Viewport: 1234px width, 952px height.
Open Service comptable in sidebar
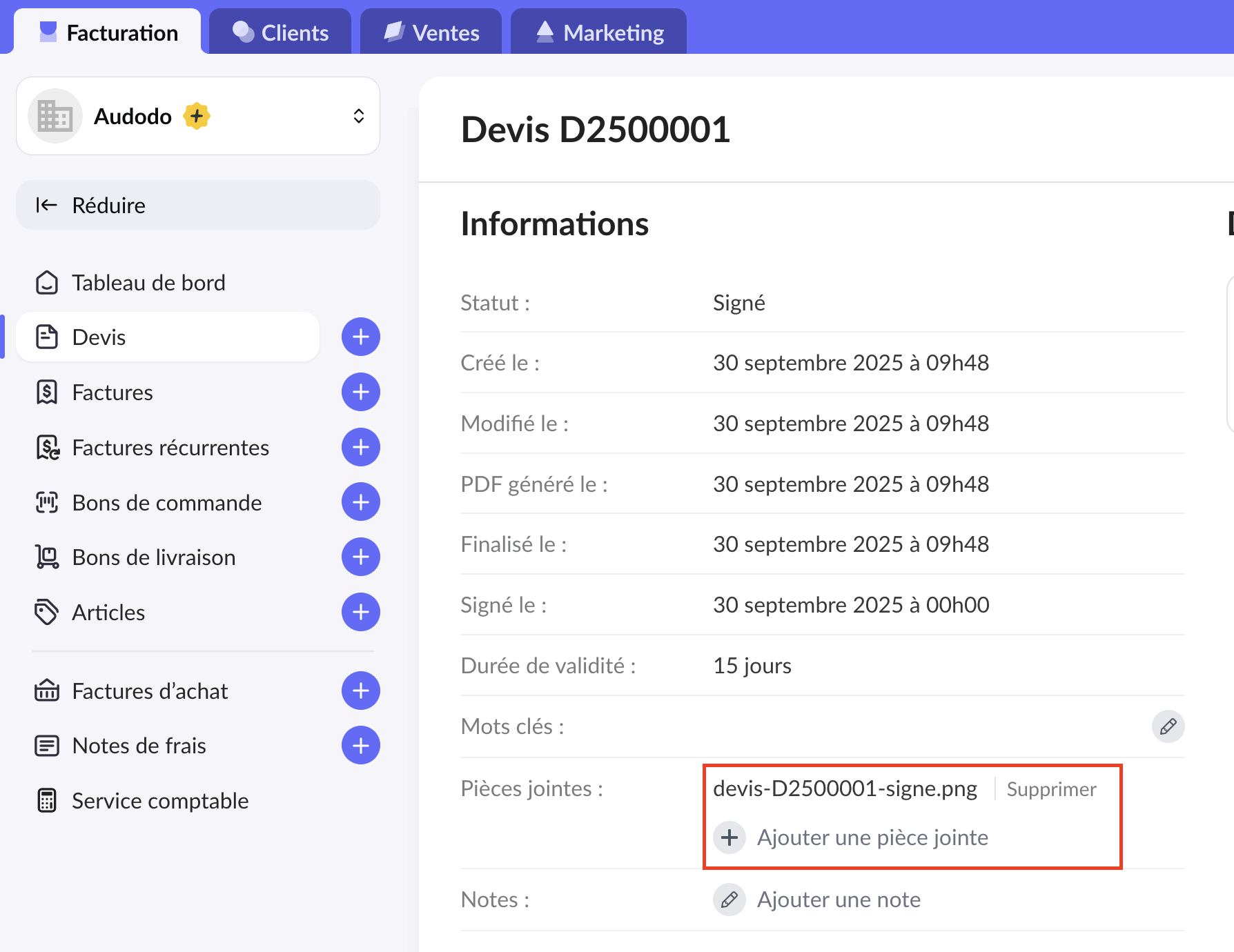coord(160,801)
